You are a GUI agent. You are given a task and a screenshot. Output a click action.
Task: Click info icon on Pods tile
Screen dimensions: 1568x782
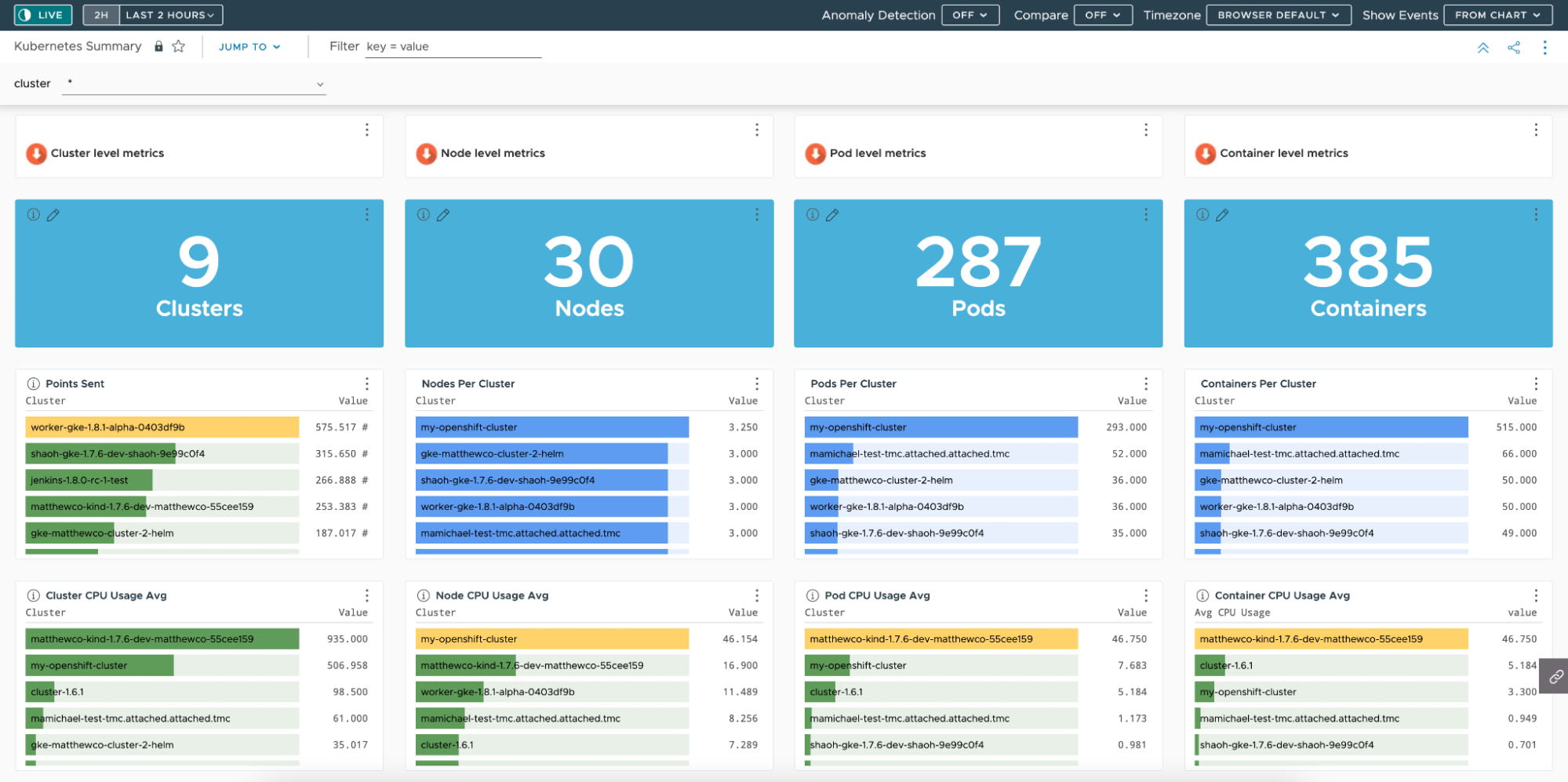[x=813, y=215]
